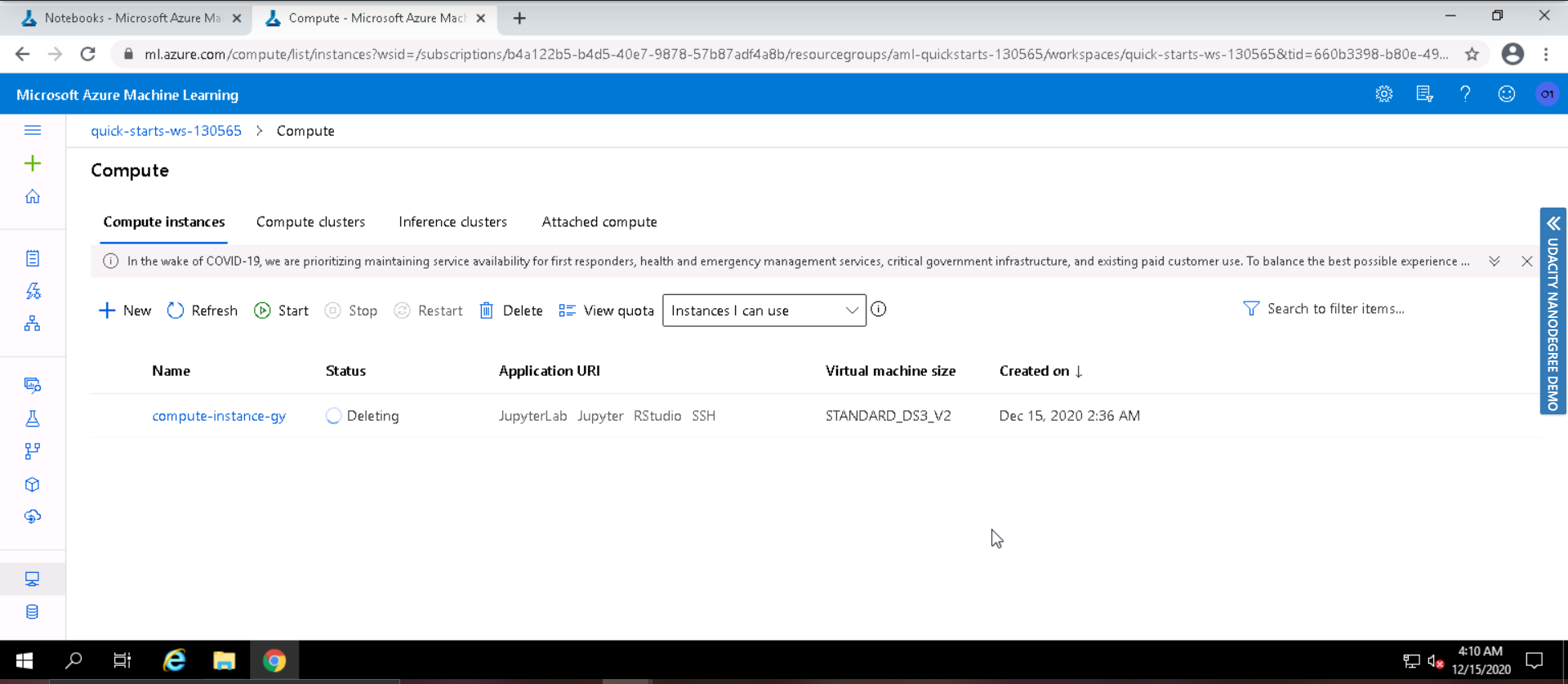Open the settings gear in the header
Screen dimensions: 1568x684
pos(1383,94)
